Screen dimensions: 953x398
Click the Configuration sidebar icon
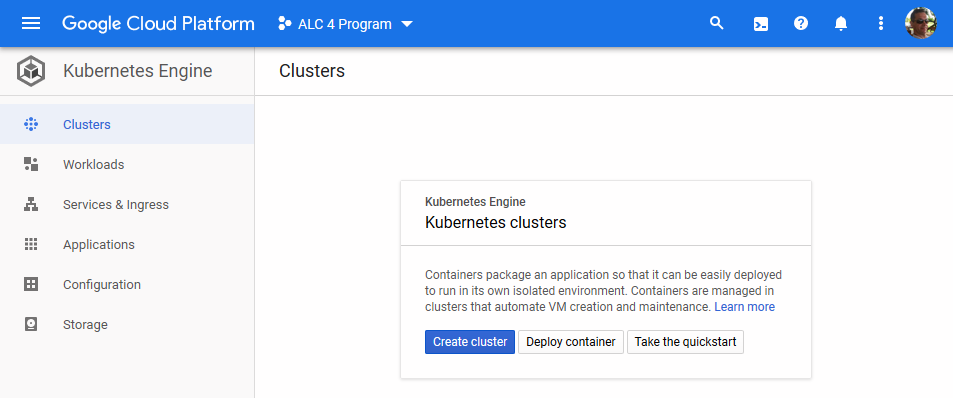(x=31, y=284)
